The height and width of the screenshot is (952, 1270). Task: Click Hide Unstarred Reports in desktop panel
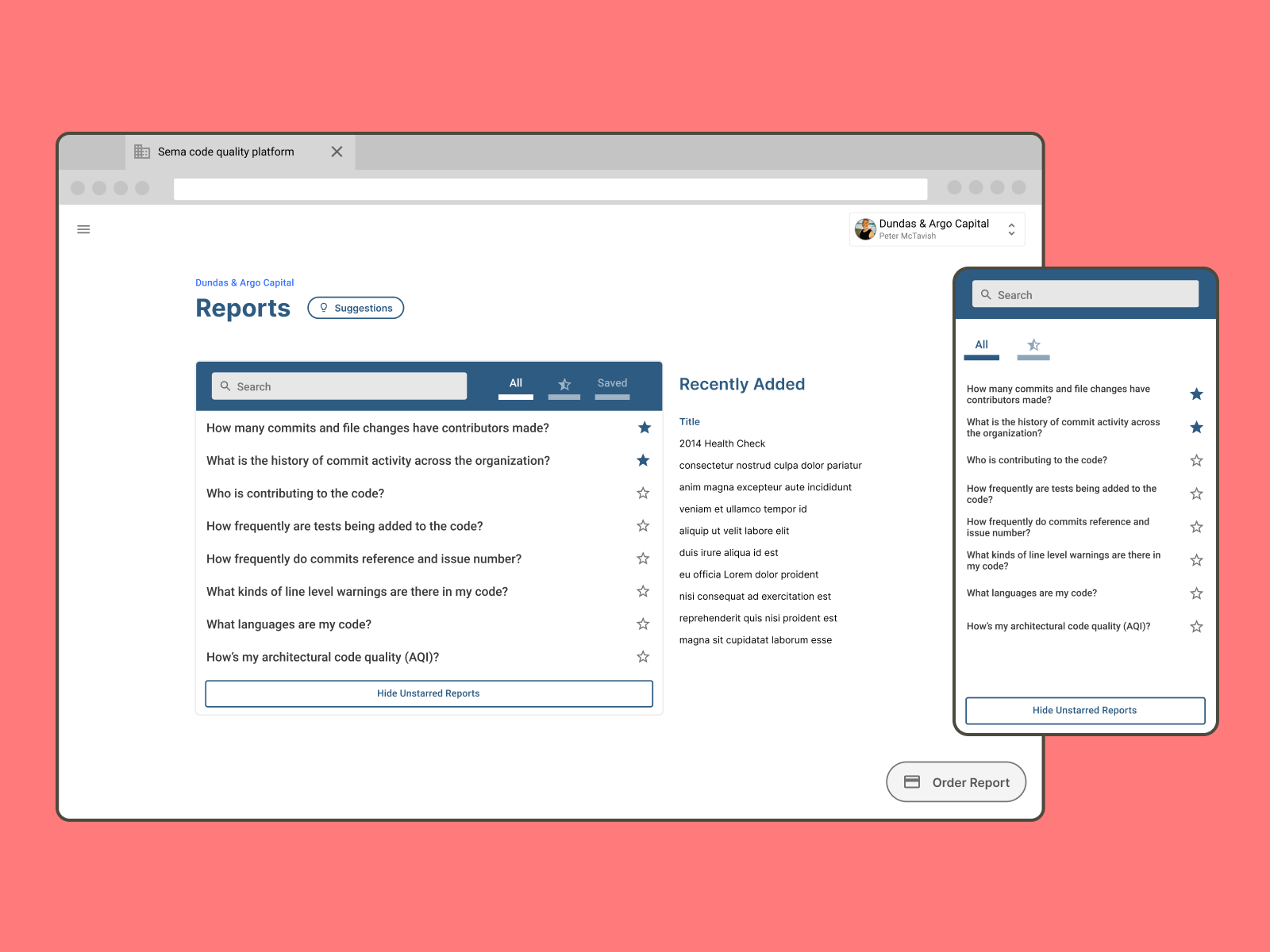click(429, 693)
